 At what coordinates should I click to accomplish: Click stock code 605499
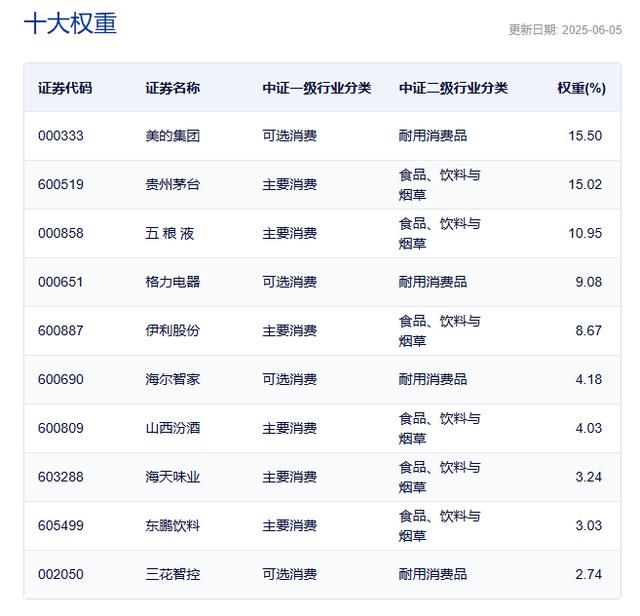click(61, 526)
